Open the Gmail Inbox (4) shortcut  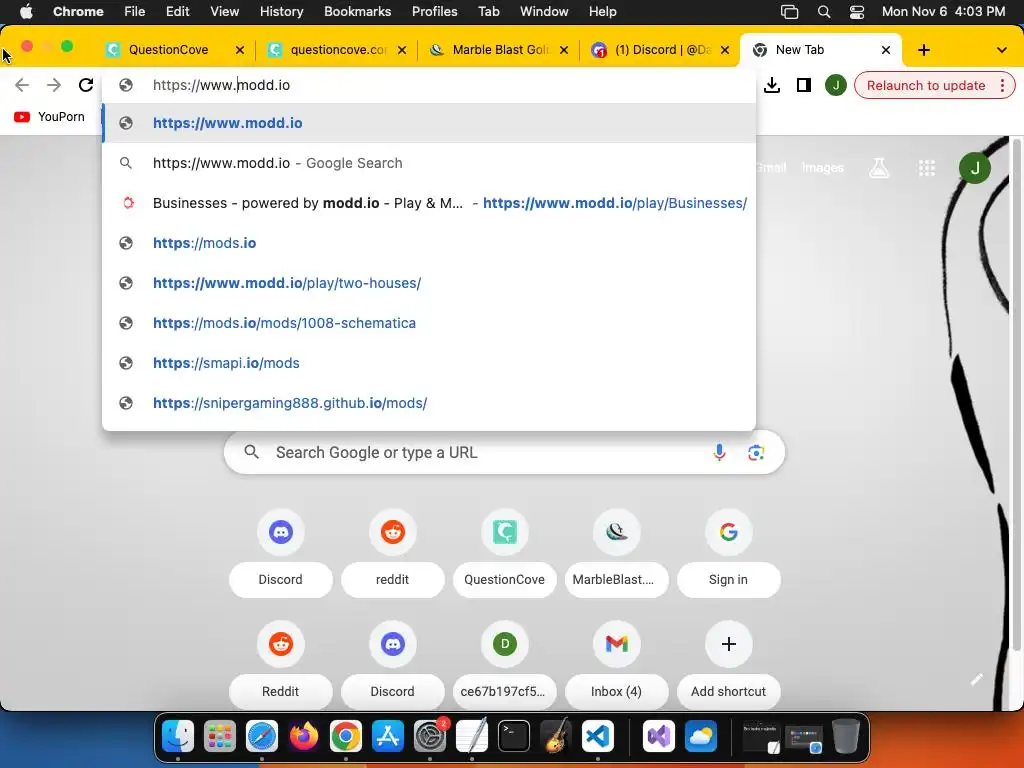coord(616,664)
